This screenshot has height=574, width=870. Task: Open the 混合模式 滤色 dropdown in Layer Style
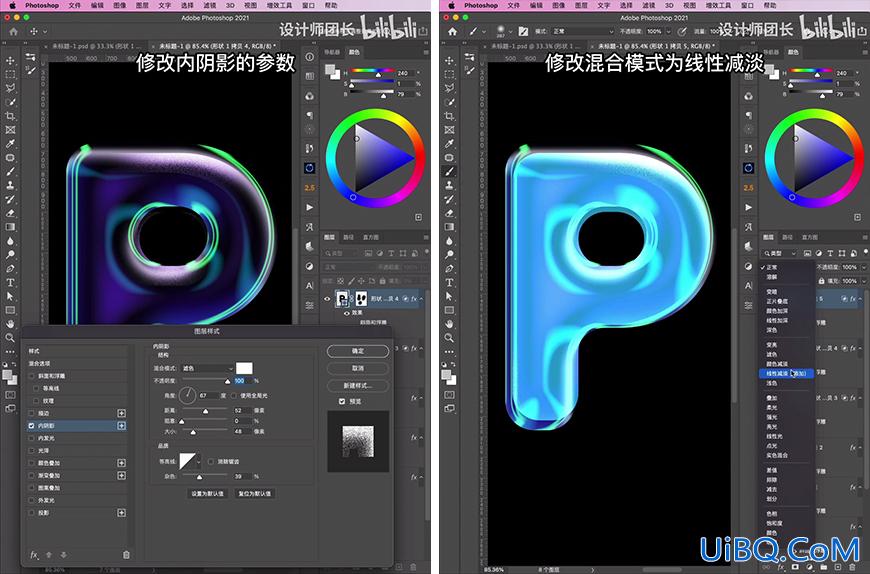[208, 368]
